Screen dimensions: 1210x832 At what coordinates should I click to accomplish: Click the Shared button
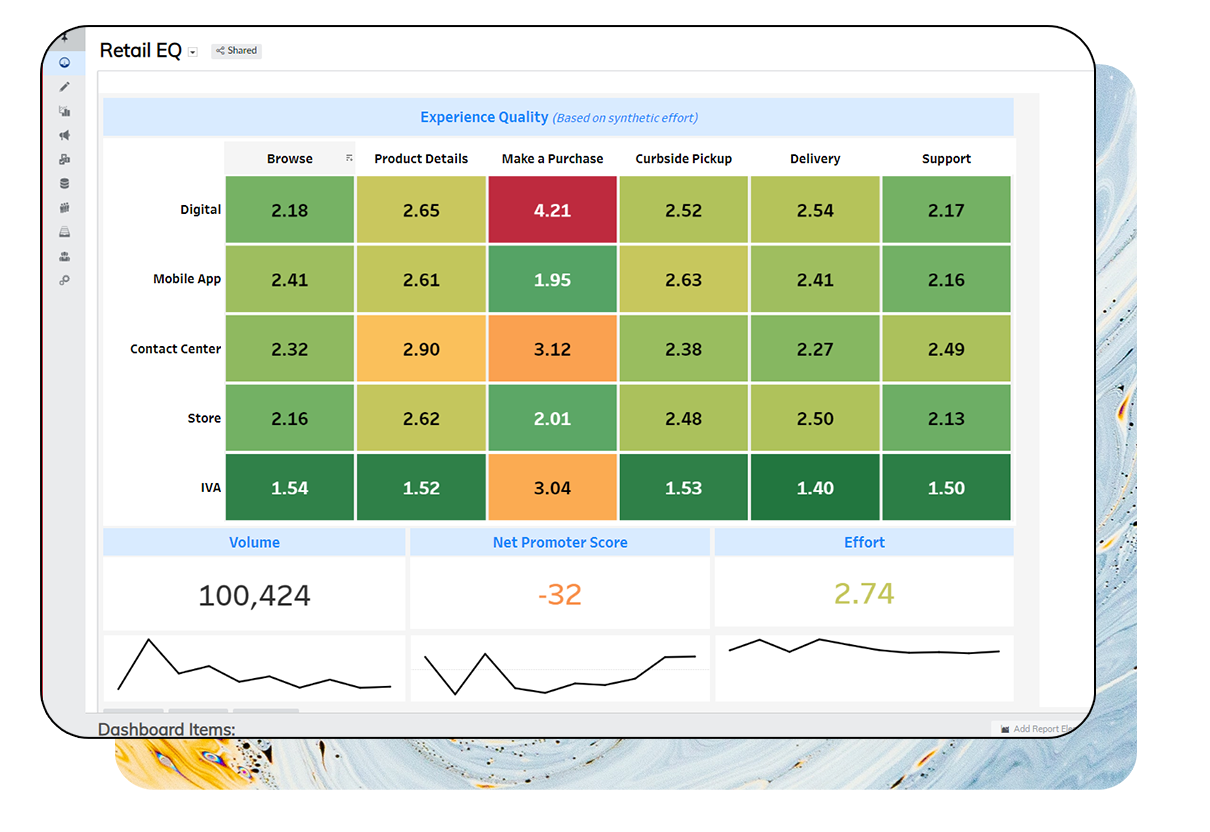click(x=236, y=50)
